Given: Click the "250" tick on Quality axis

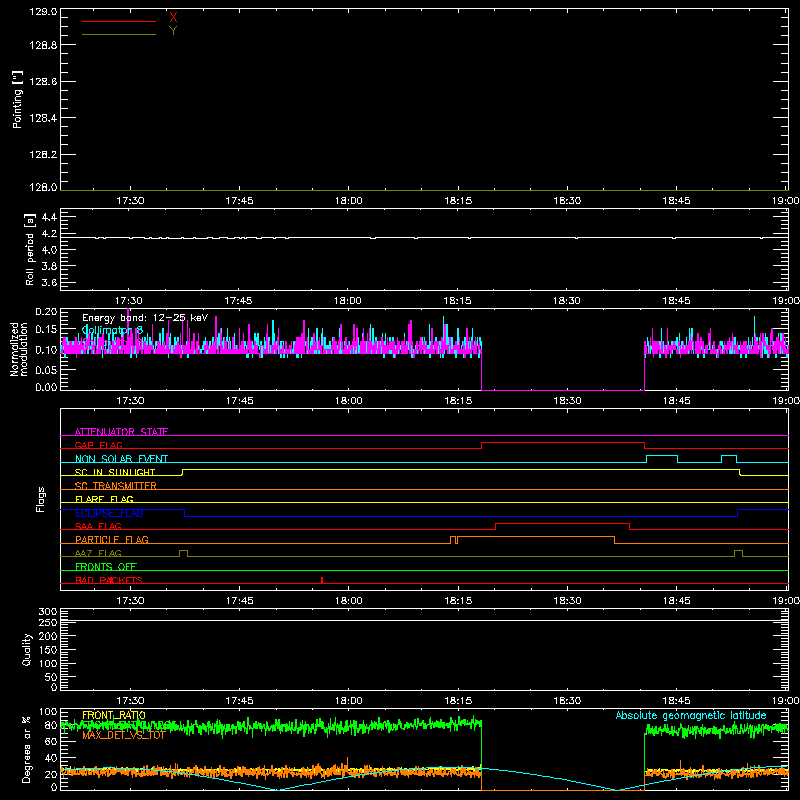Looking at the screenshot, I should click(48, 622).
